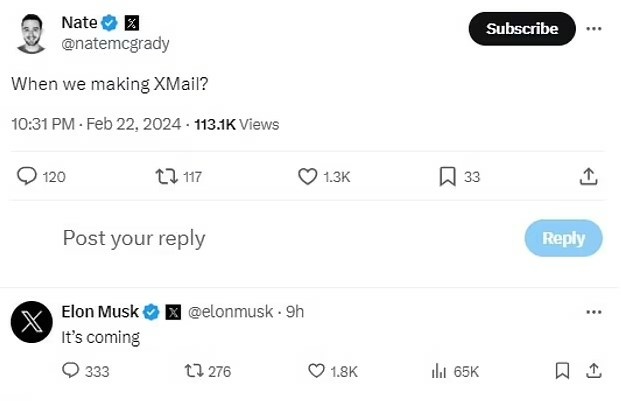
Task: Comment on Elon Musk's 'It's coming' reply
Action: click(x=71, y=371)
